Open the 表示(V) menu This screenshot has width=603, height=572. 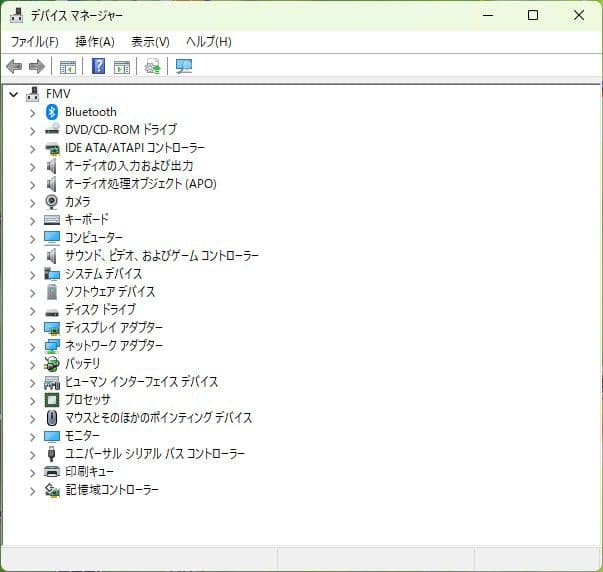pyautogui.click(x=150, y=42)
